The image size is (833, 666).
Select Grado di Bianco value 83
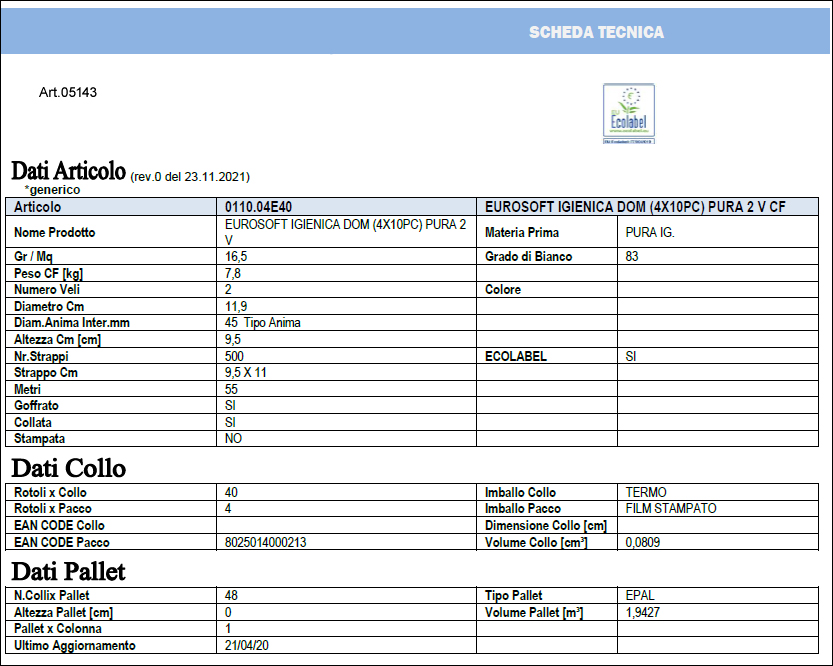coord(632,257)
